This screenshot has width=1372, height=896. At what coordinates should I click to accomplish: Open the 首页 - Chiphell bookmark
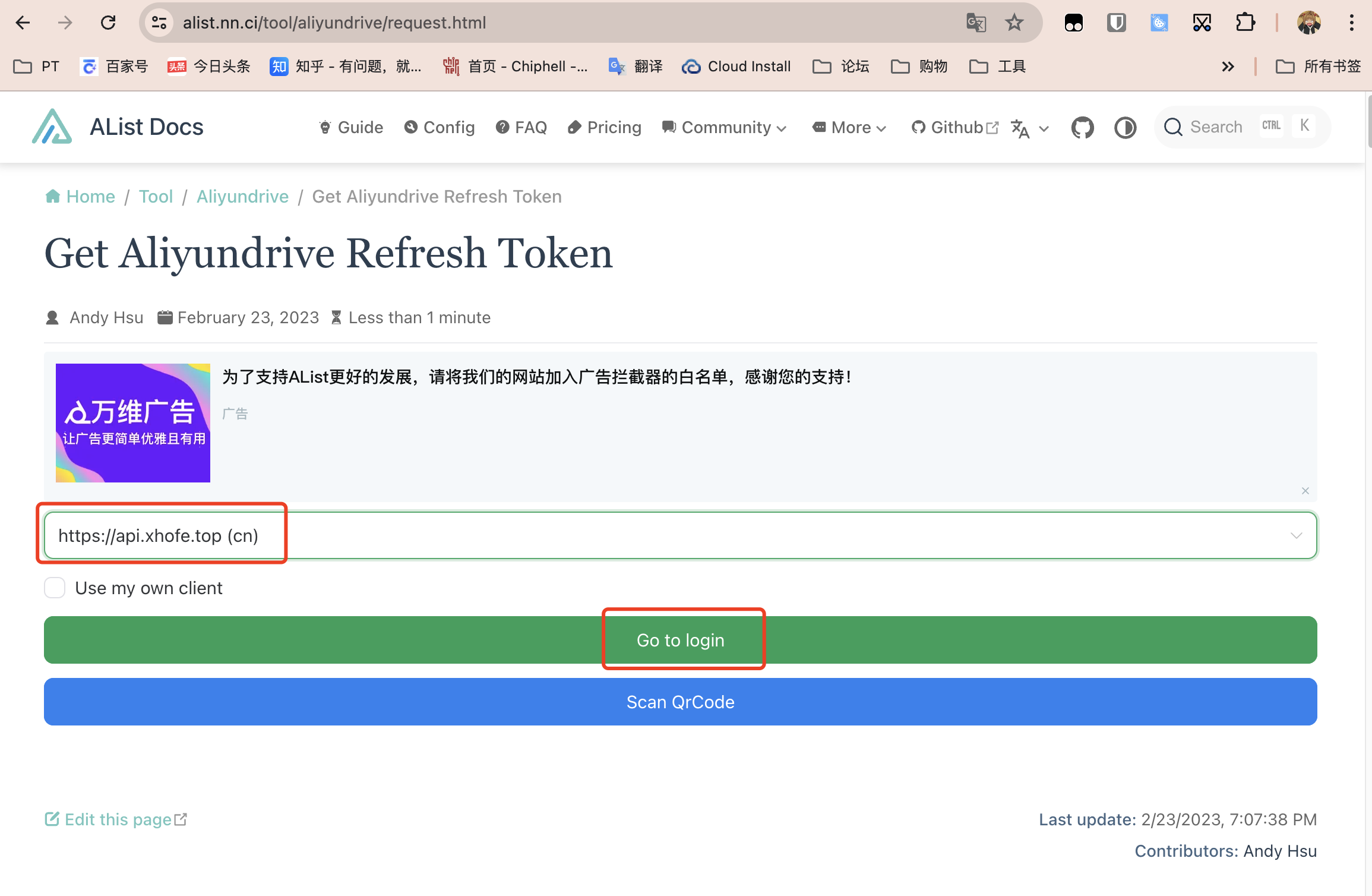516,66
